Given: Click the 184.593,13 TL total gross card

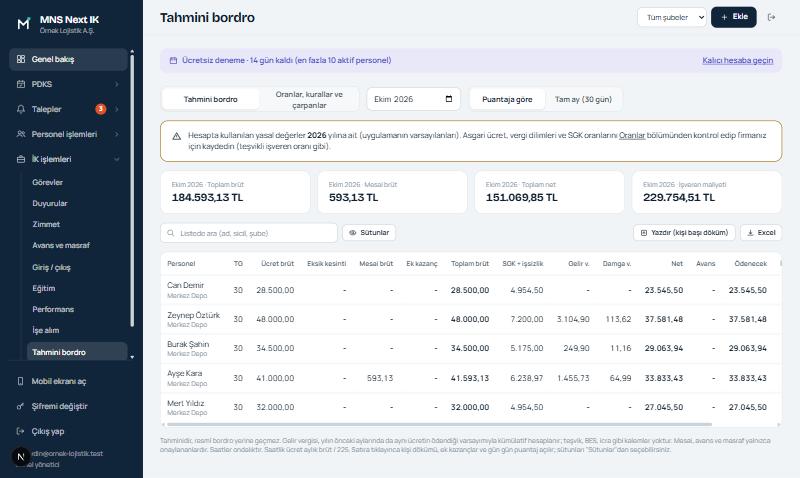Looking at the screenshot, I should 235,192.
